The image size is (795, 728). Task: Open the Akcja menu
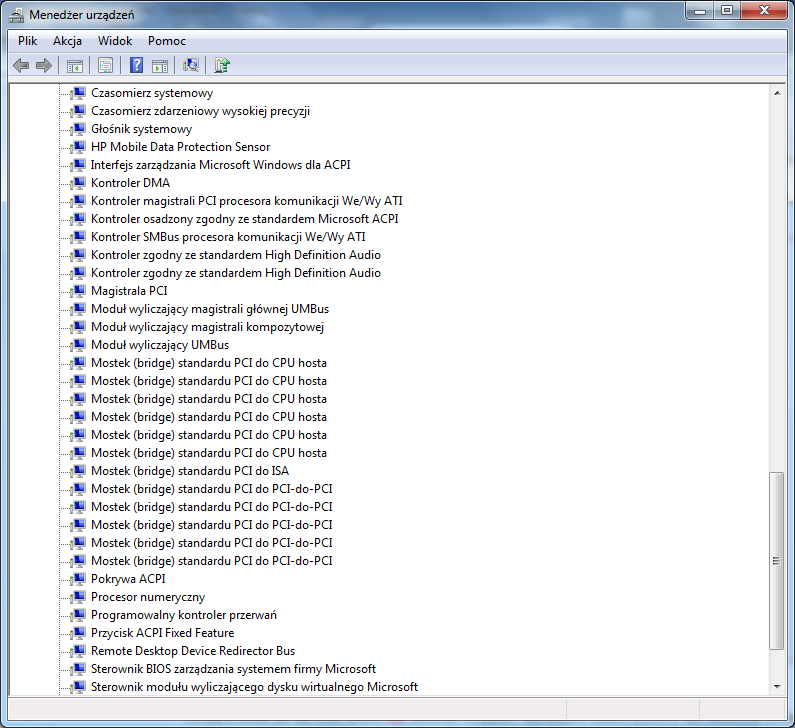[x=67, y=41]
